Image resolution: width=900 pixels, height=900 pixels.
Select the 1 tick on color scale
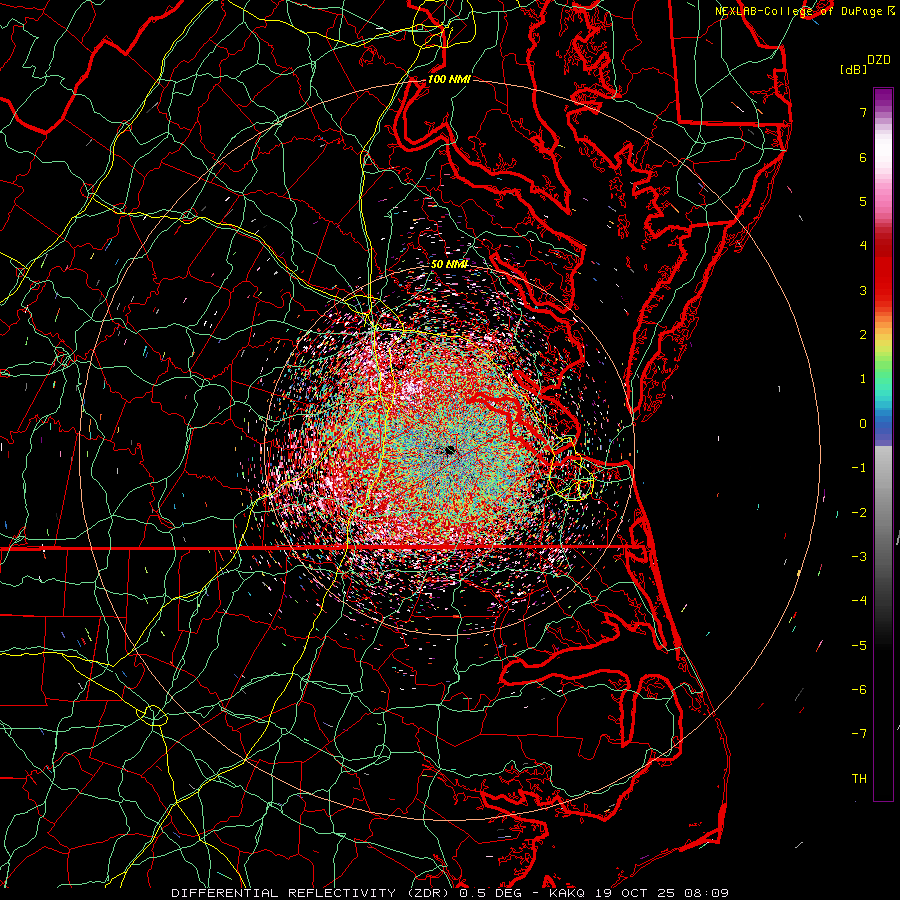click(x=863, y=379)
